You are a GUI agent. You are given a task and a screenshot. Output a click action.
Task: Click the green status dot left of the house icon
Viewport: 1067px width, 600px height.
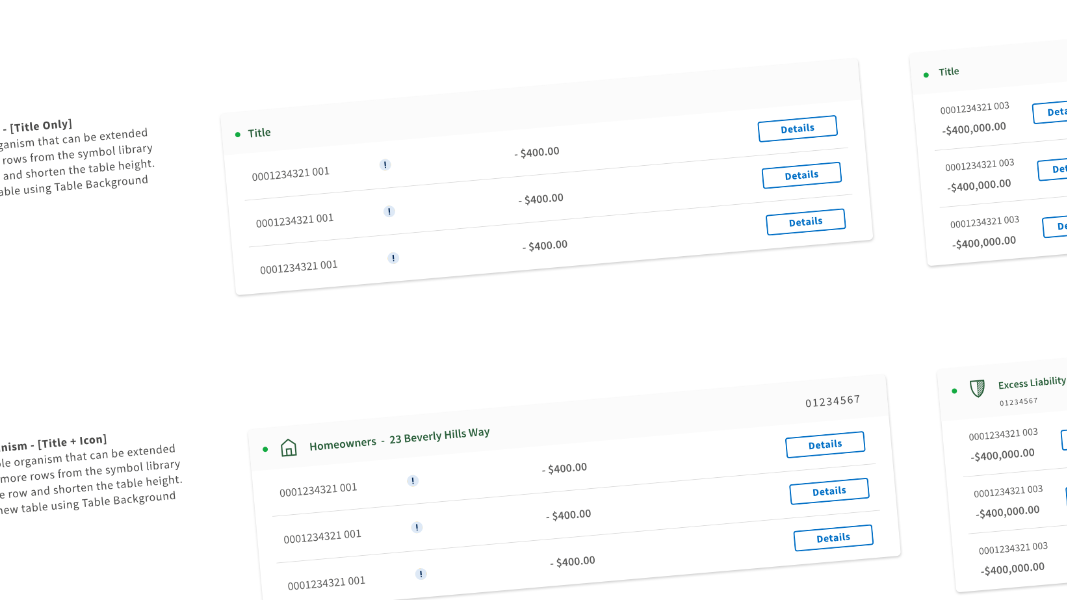pyautogui.click(x=265, y=450)
